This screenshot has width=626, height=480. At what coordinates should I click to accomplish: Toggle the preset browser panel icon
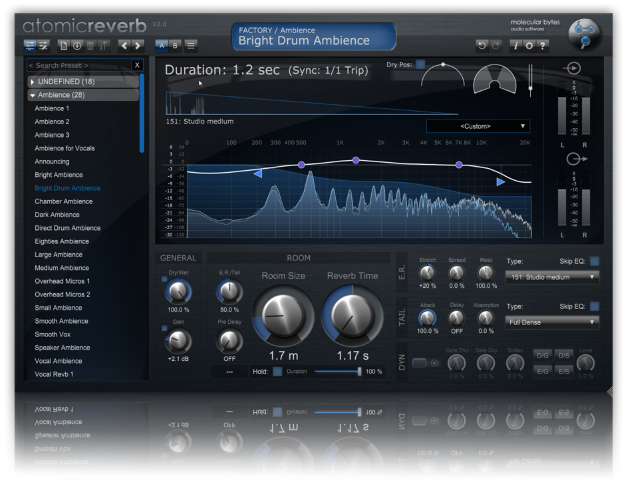click(x=31, y=45)
